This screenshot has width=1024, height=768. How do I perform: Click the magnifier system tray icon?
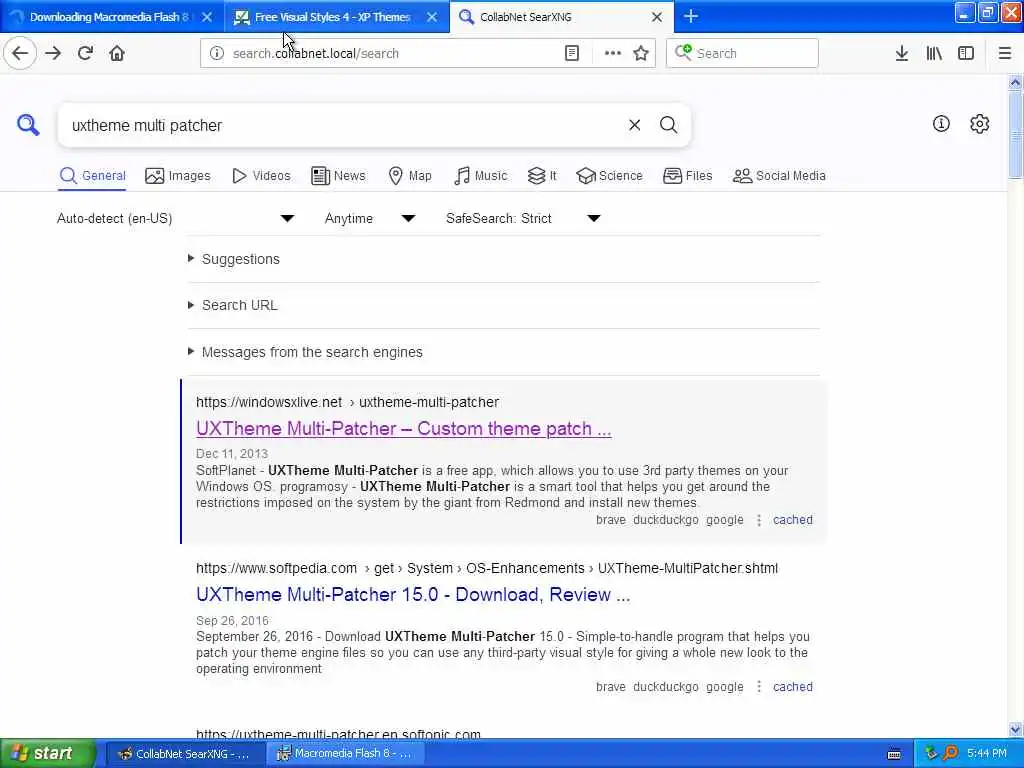click(x=951, y=754)
